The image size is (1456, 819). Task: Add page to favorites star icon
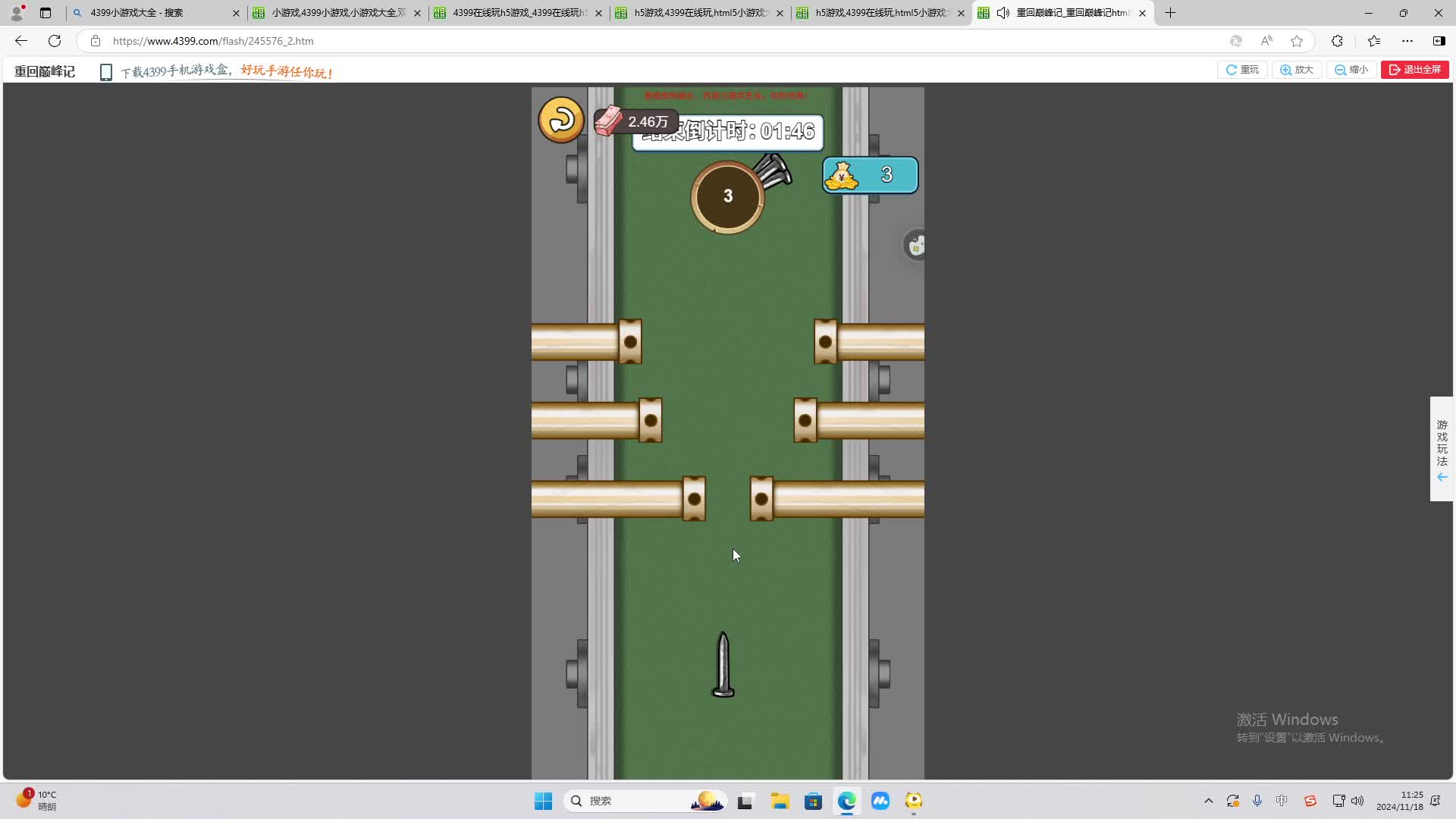tap(1297, 41)
